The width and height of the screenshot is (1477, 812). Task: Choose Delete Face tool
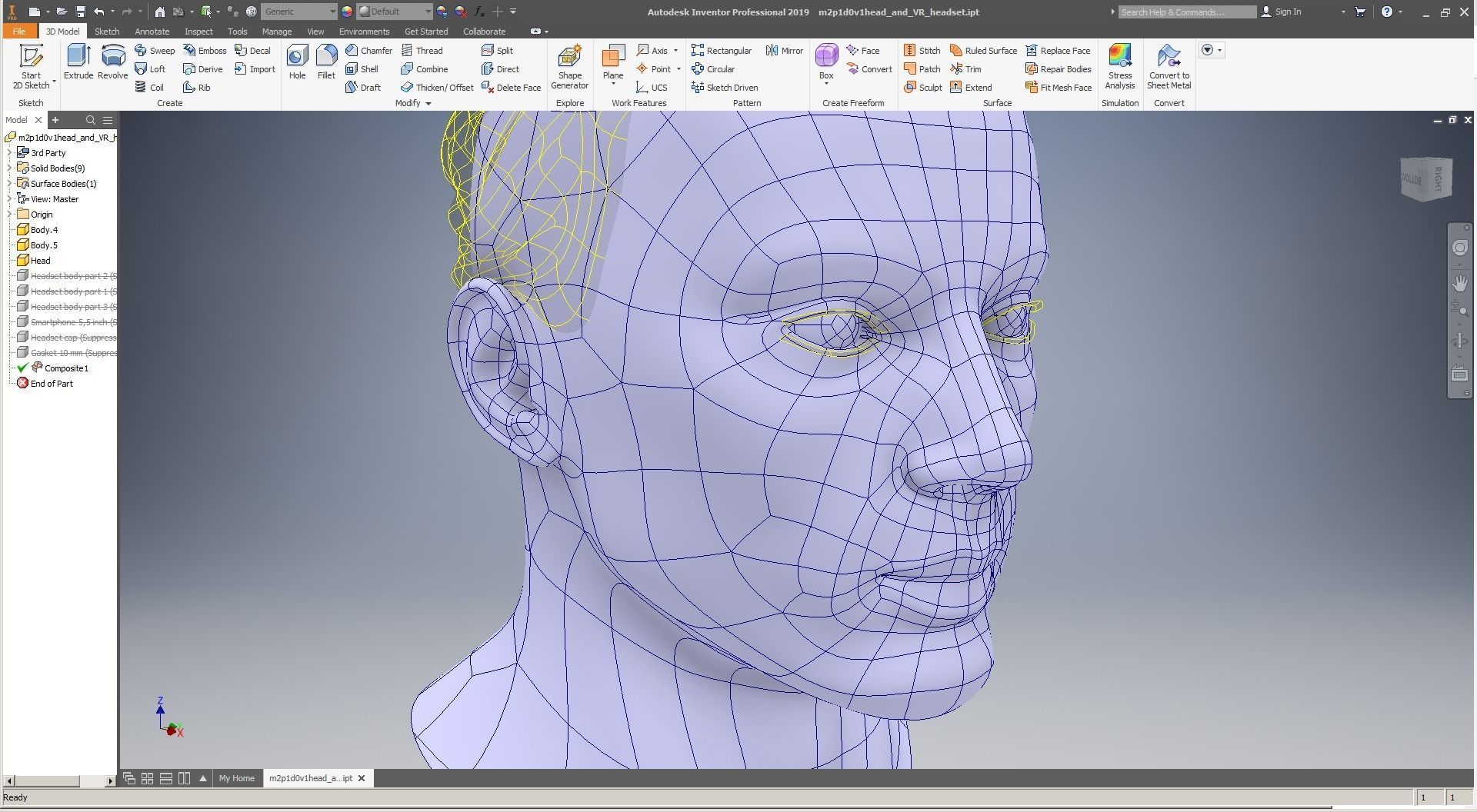511,88
